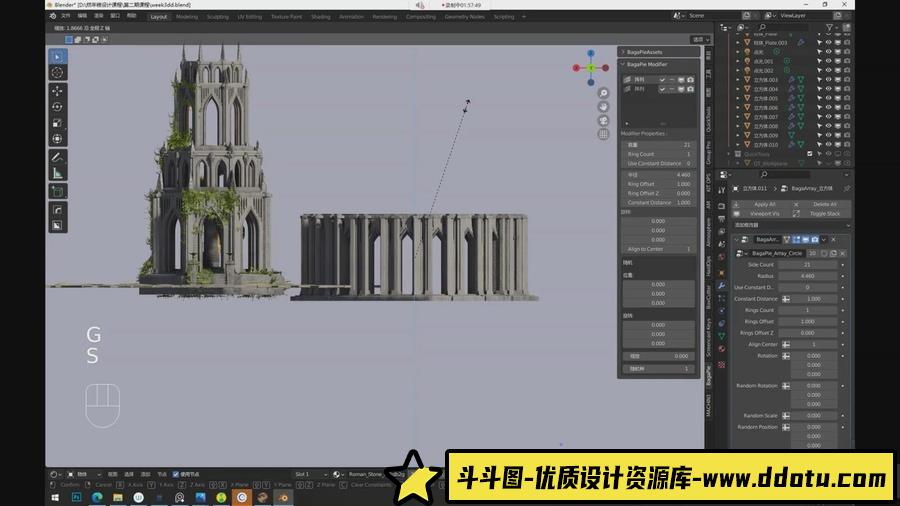Collapse the BagaArray modifier panel
900x506 pixels.
tap(737, 239)
